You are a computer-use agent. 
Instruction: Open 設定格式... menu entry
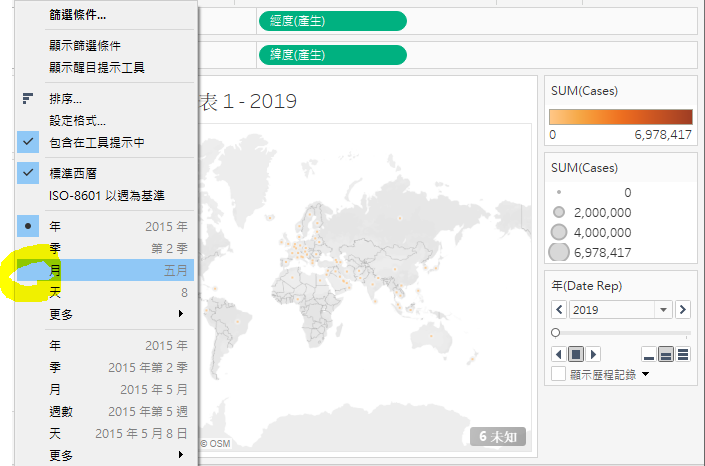(x=106, y=121)
